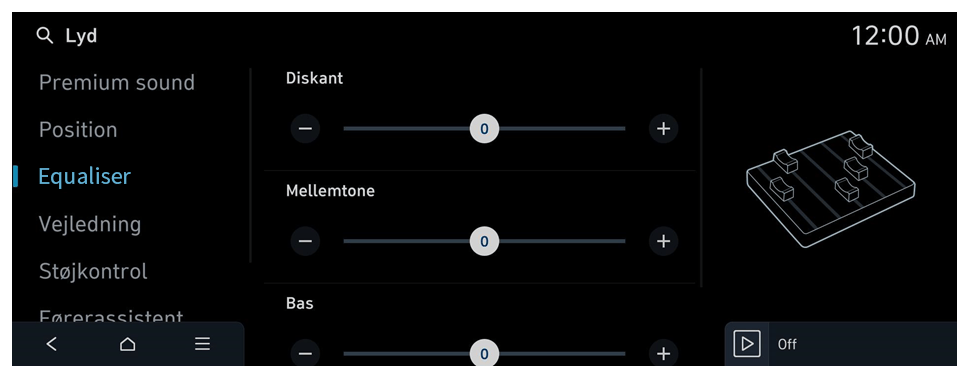This screenshot has width=969, height=378.
Task: Select the Premium sound menu item
Action: (x=117, y=82)
